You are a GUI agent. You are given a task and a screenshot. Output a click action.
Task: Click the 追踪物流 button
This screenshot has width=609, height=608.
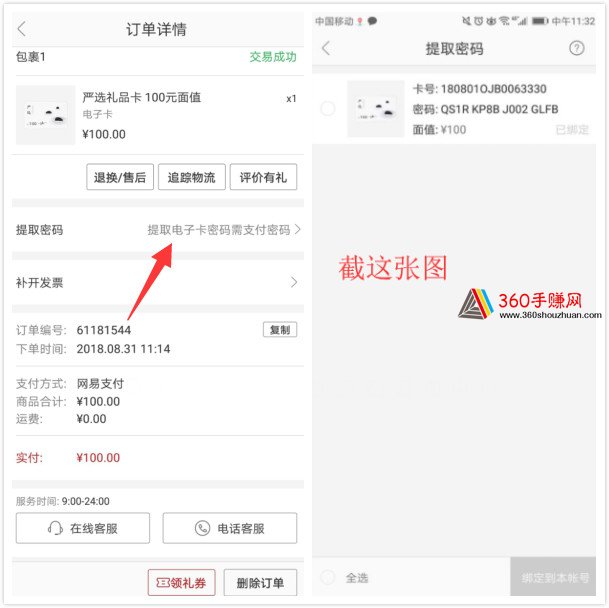click(191, 177)
